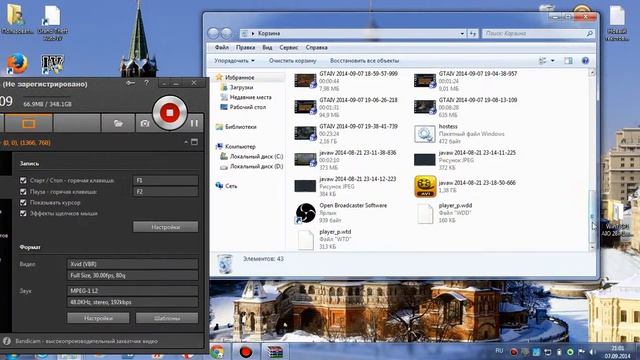
Task: Open record Settings button below checkboxes
Action: tap(165, 227)
